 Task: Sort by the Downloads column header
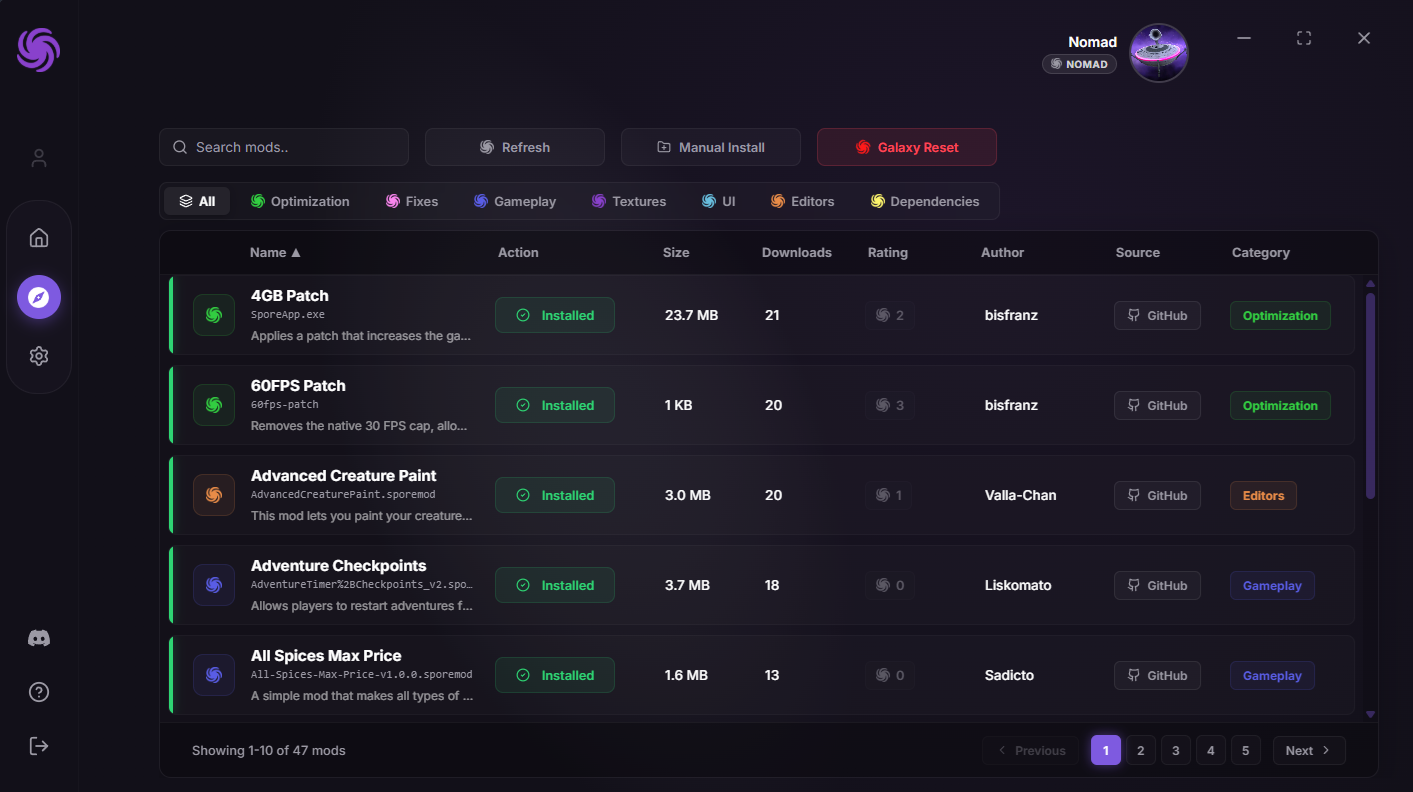(797, 253)
